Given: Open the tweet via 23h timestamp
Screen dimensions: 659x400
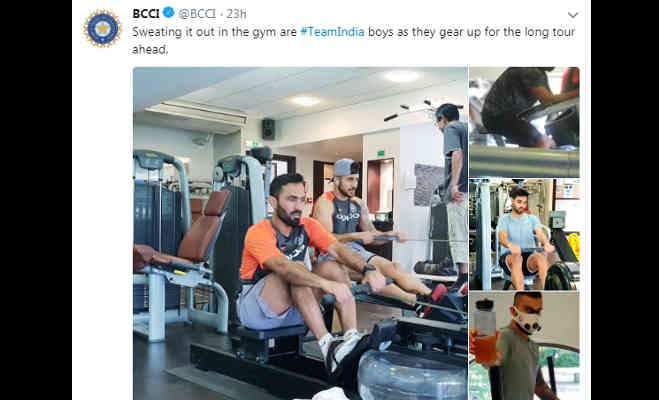Looking at the screenshot, I should (236, 13).
